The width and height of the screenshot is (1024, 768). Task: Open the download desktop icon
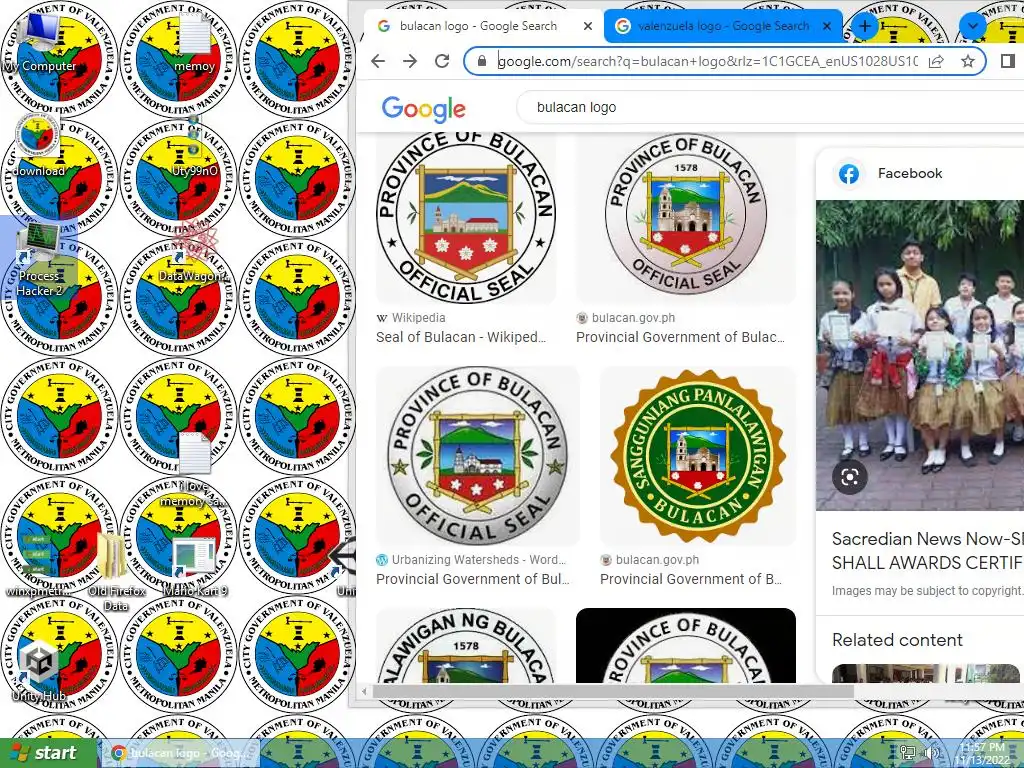[x=38, y=145]
